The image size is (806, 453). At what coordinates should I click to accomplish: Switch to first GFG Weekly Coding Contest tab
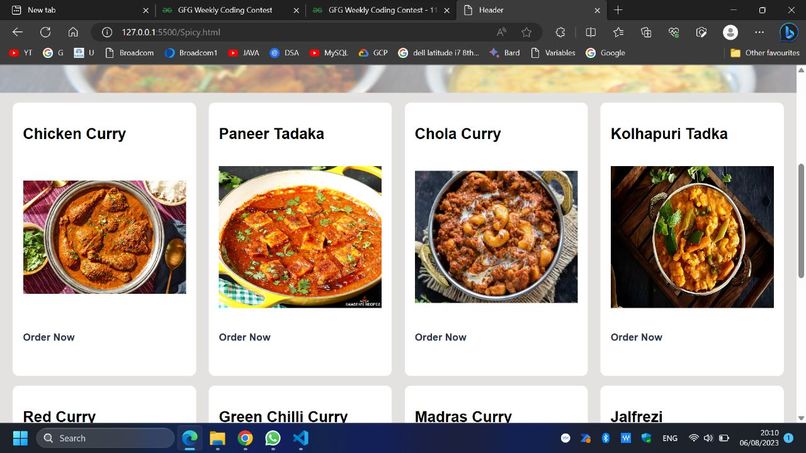tap(230, 10)
